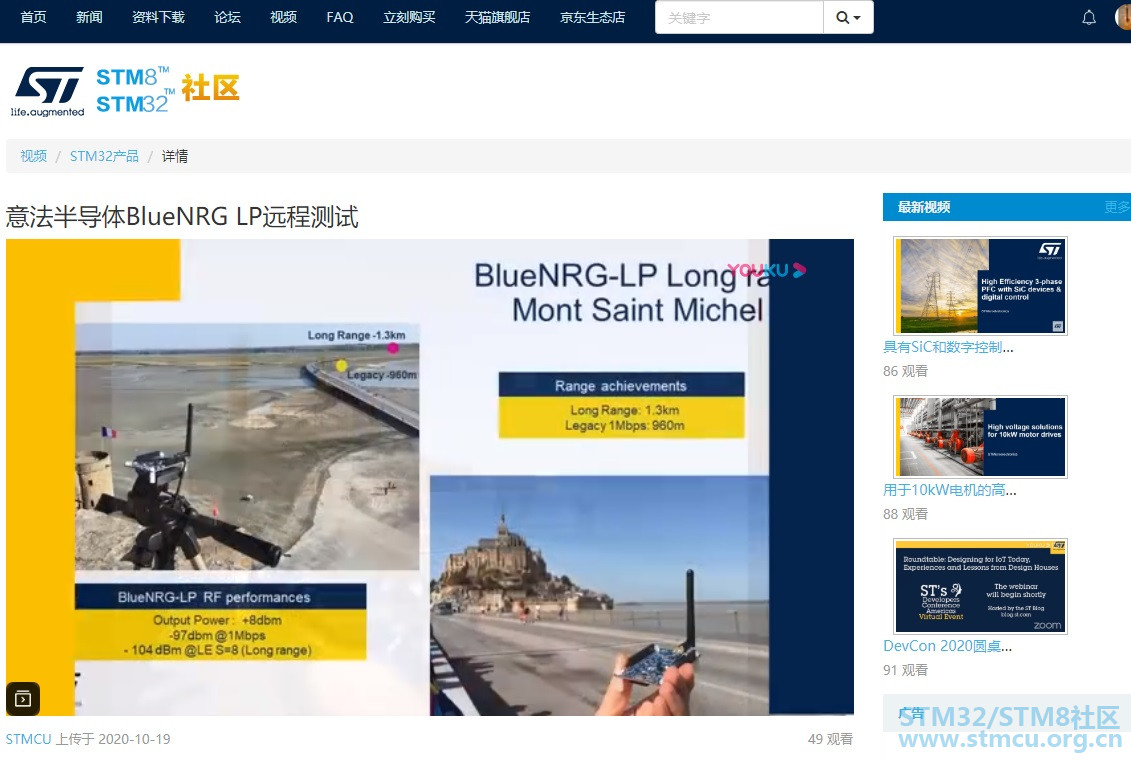1131x762 pixels.
Task: Open the notifications bell
Action: click(x=1089, y=17)
